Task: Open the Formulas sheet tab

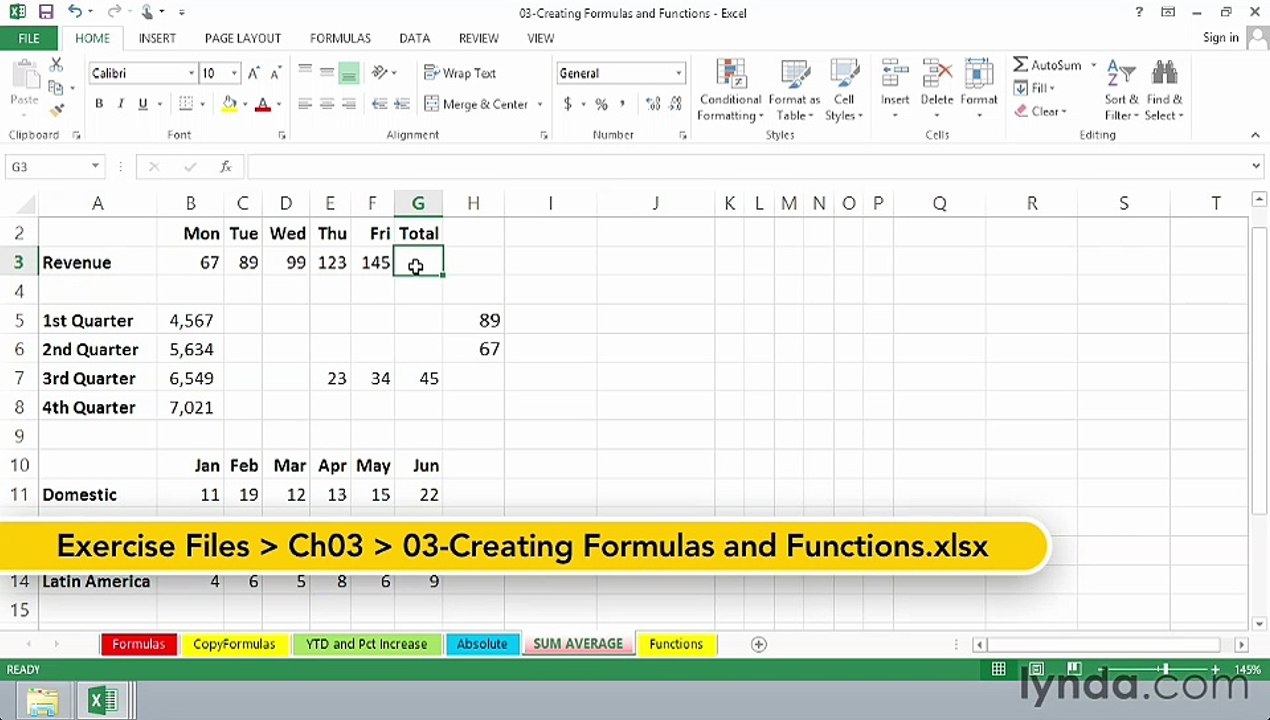Action: tap(138, 644)
